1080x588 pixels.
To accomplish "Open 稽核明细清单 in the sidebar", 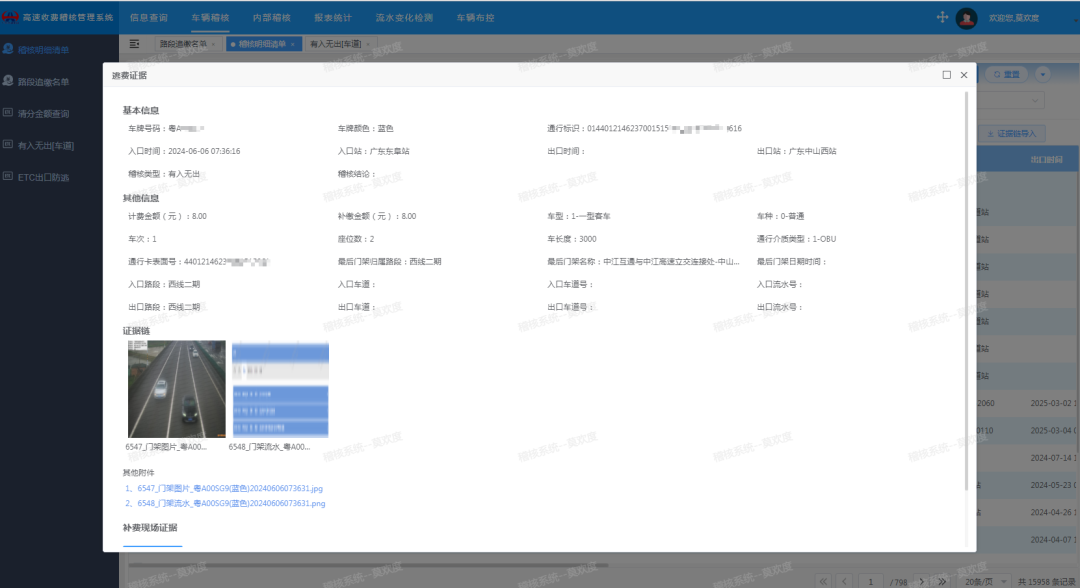I will click(43, 50).
